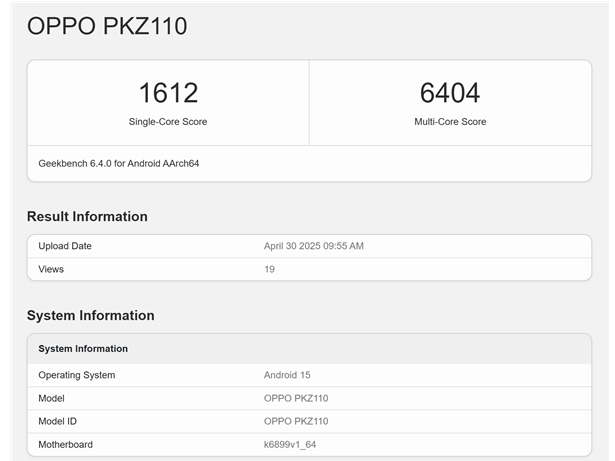Select the April 30 2025 09:55 AM value
This screenshot has width=615, height=461.
coord(314,246)
